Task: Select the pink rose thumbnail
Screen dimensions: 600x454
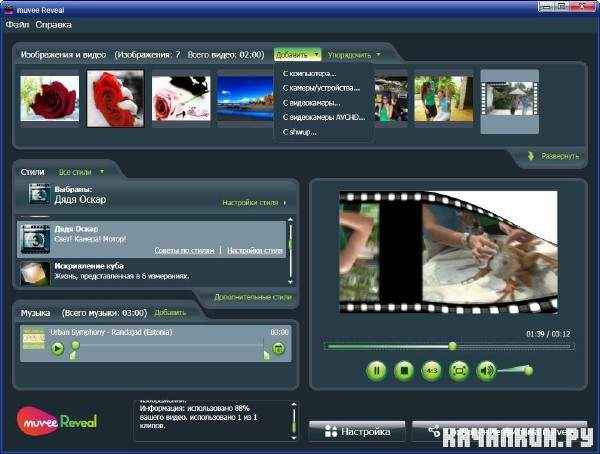Action: click(181, 98)
